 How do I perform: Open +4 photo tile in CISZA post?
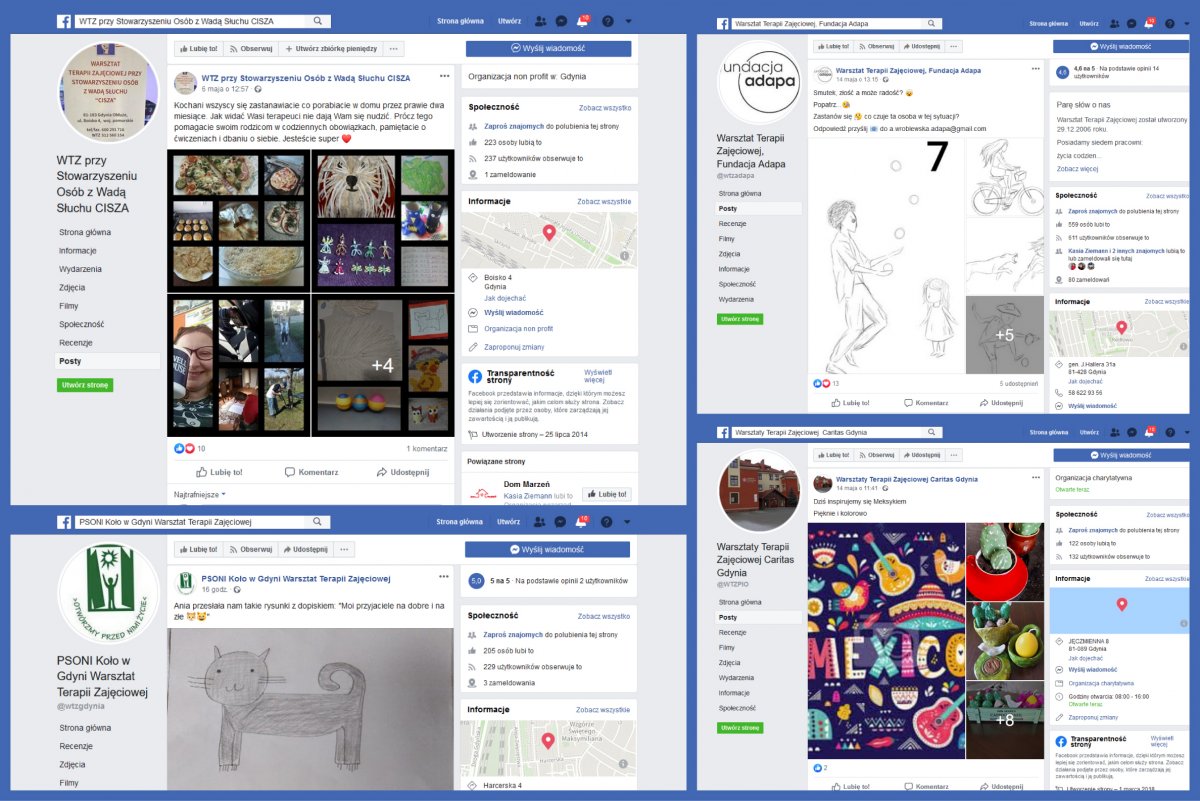coord(383,365)
